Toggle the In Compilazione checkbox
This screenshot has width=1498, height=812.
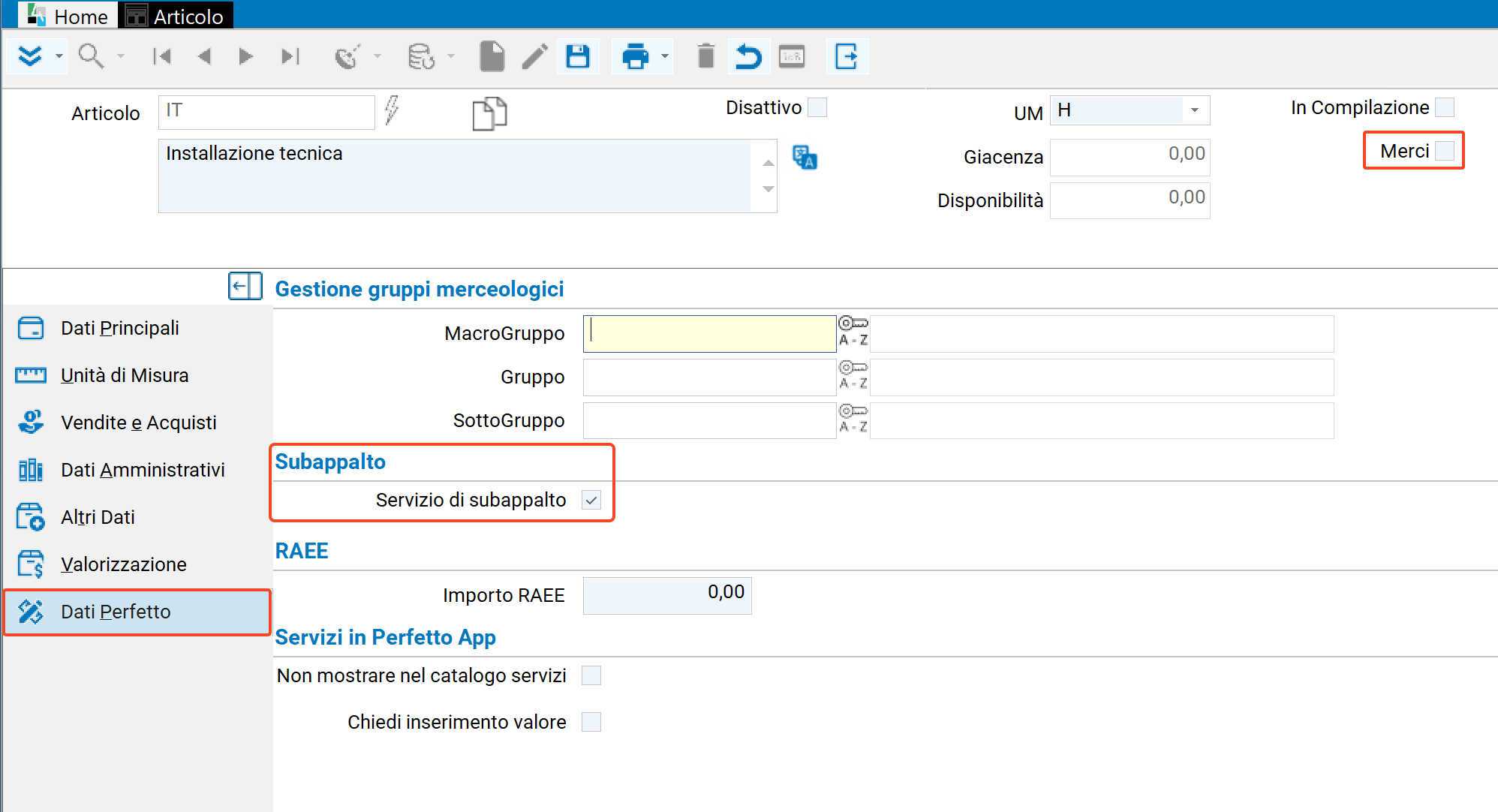tap(1445, 107)
